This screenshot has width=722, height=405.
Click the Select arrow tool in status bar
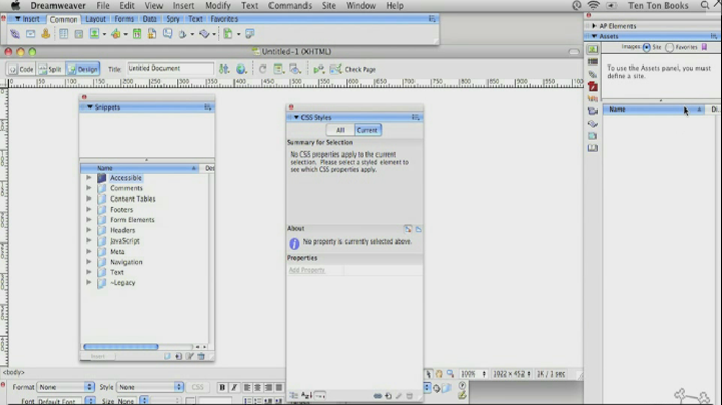point(428,374)
